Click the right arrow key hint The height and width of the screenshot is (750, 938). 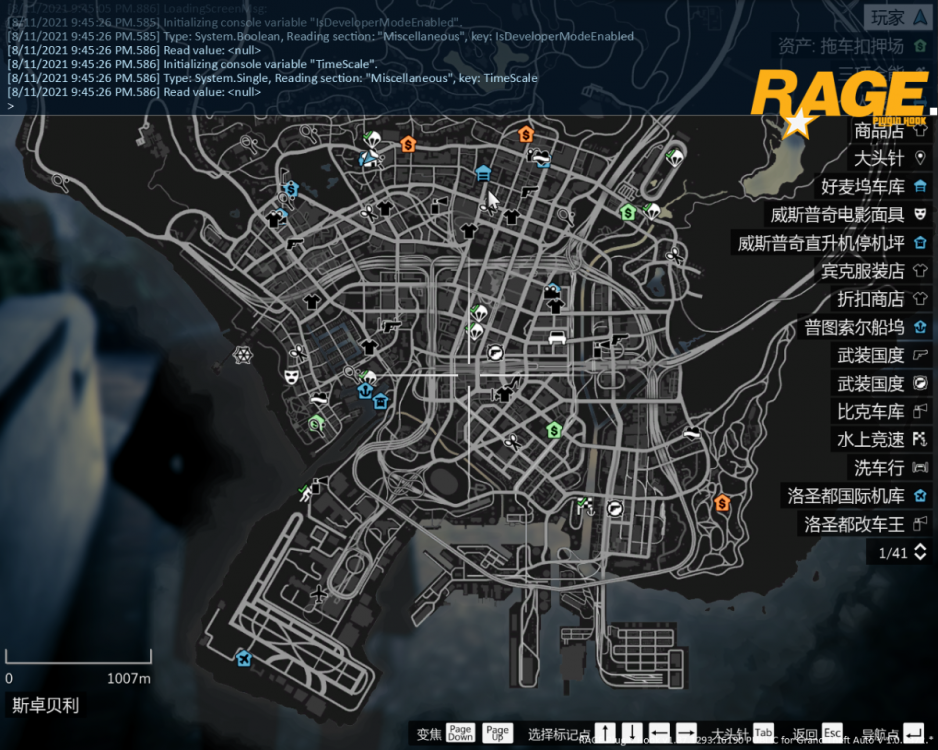(x=686, y=733)
